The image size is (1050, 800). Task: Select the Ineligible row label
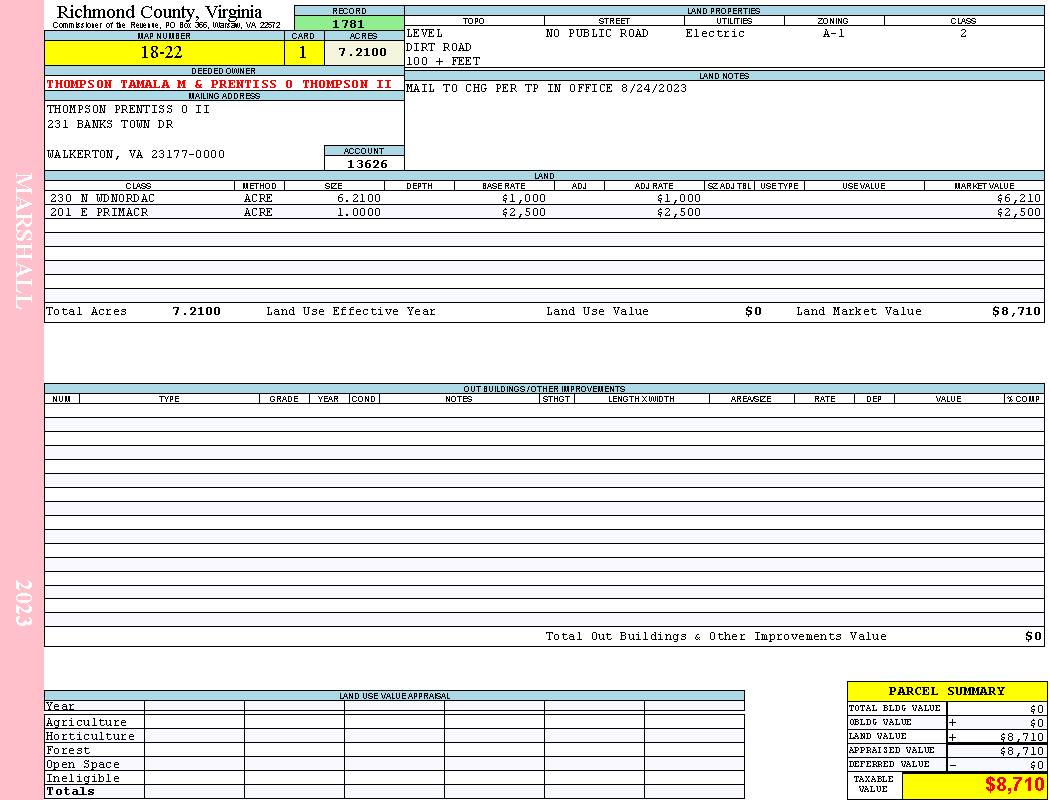coord(82,779)
